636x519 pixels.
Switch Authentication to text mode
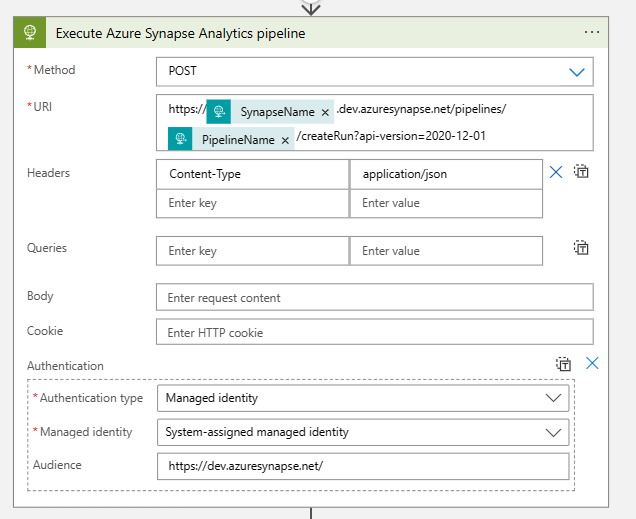(x=563, y=364)
